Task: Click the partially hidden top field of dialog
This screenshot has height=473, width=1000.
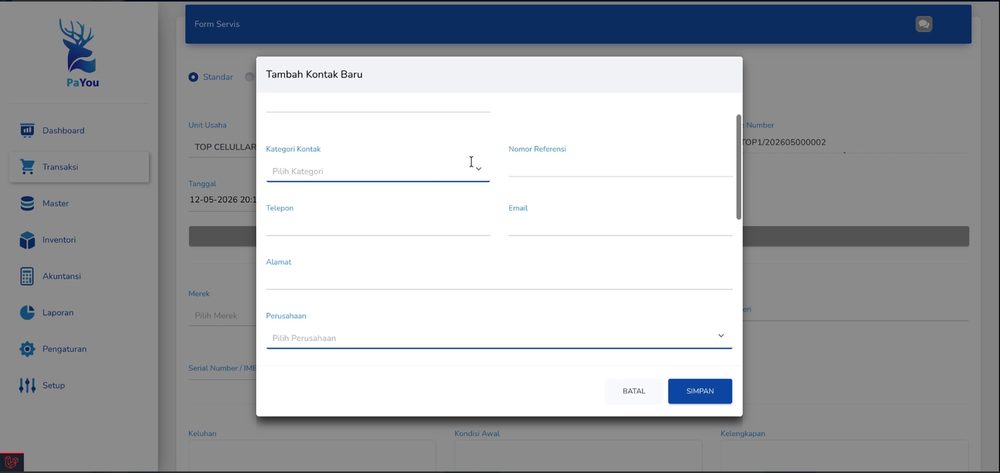Action: click(378, 103)
